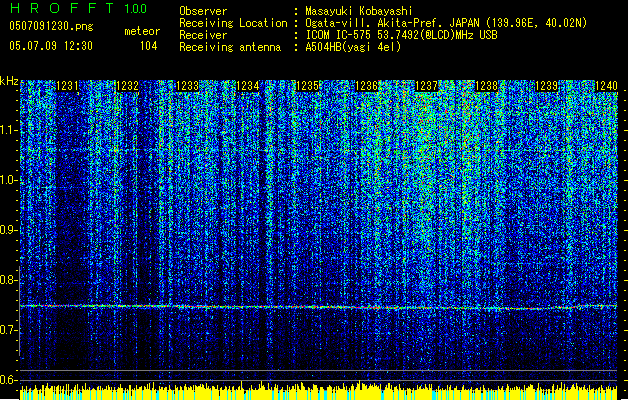
Task: Click the 1232 time marker
Action: 127,86
